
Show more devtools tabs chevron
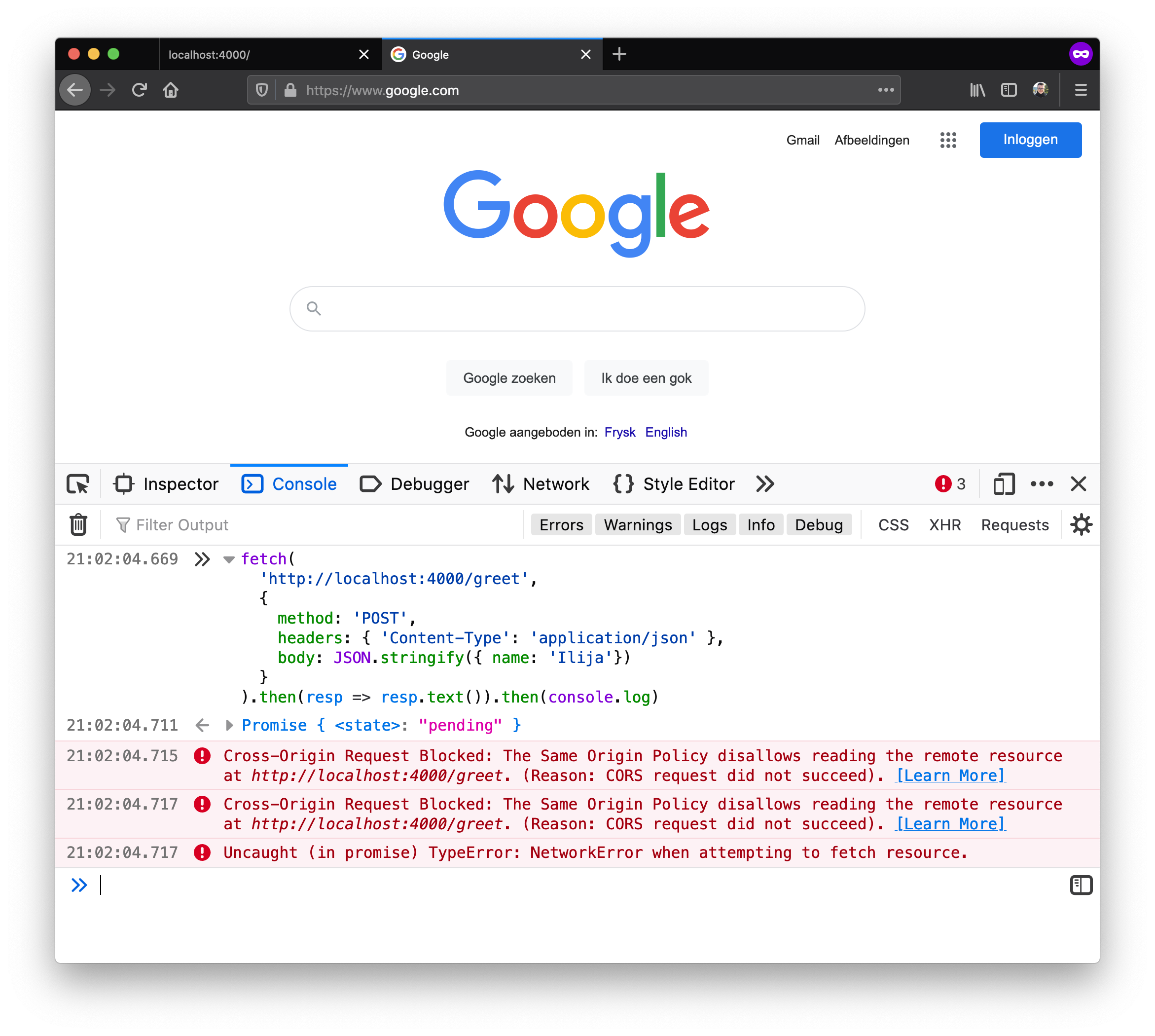(765, 484)
